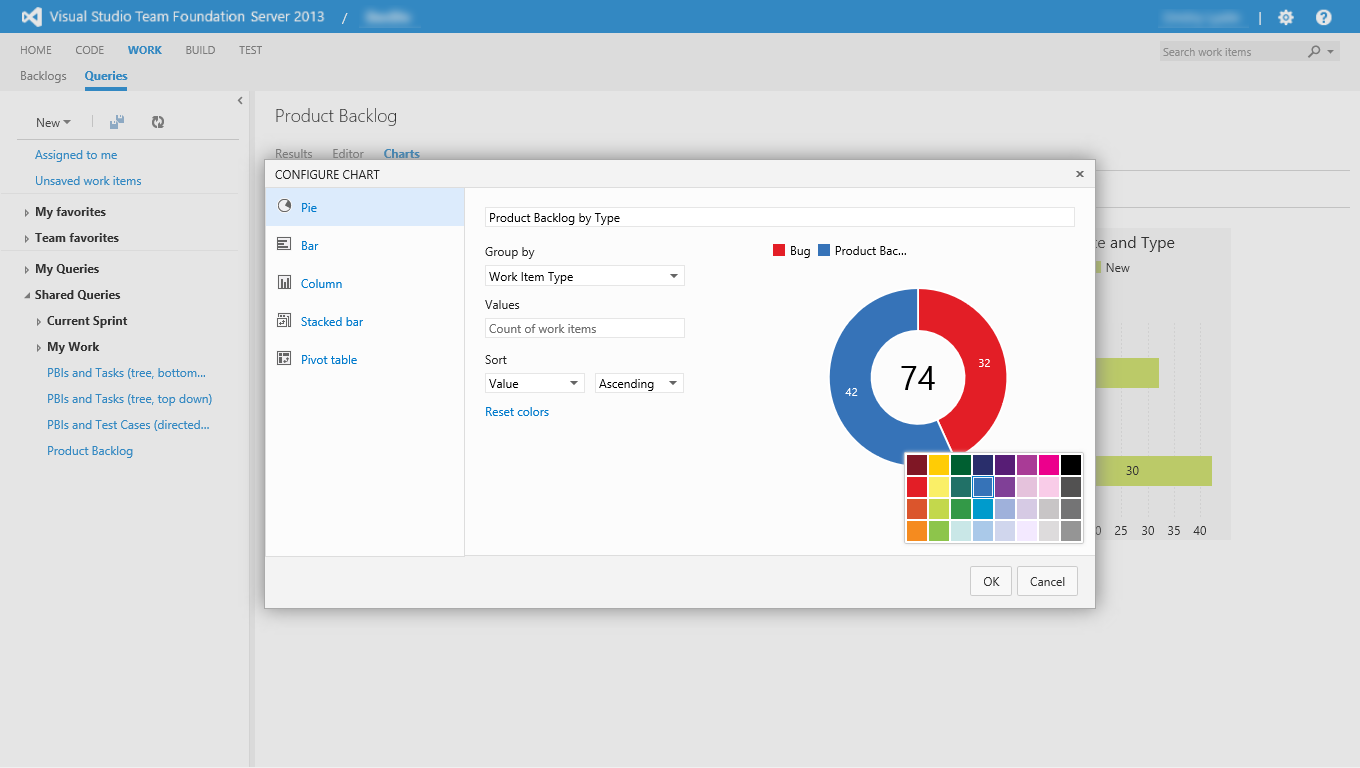Viewport: 1360px width, 768px height.
Task: Switch to the Backlogs tab
Action: click(43, 76)
